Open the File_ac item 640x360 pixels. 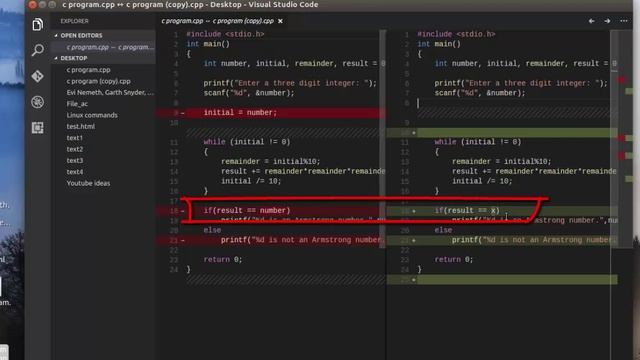pos(77,104)
